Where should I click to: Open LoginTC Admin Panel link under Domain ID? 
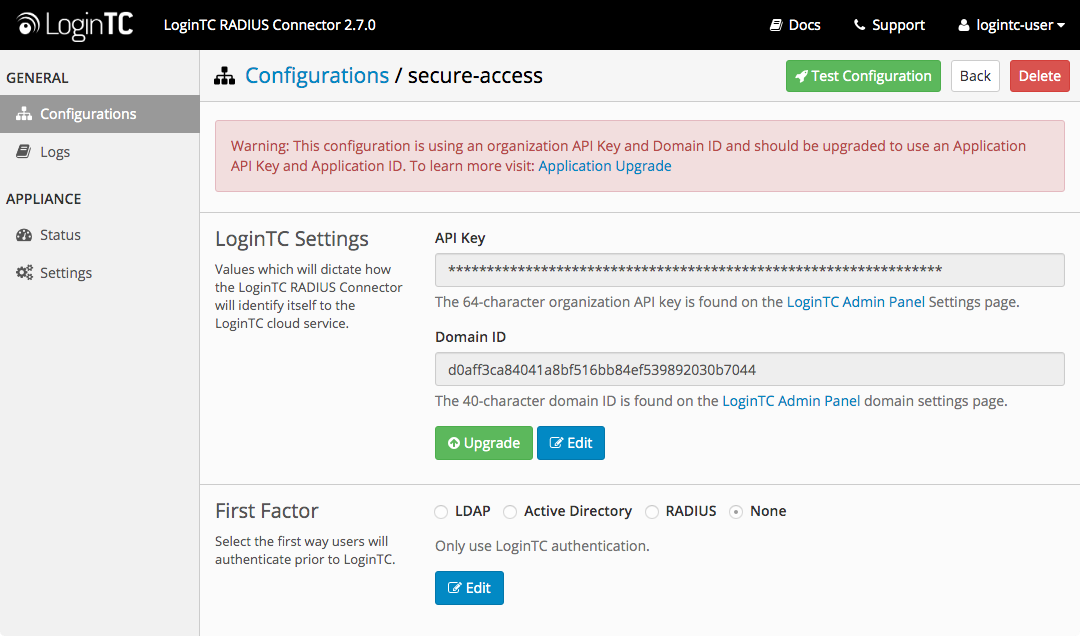(791, 401)
